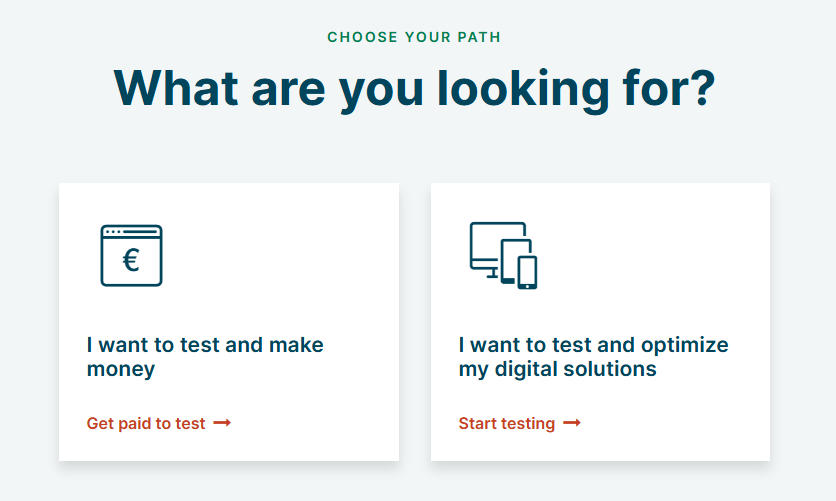Click the browser title bar of euro icon
This screenshot has width=836, height=501.
tap(131, 232)
